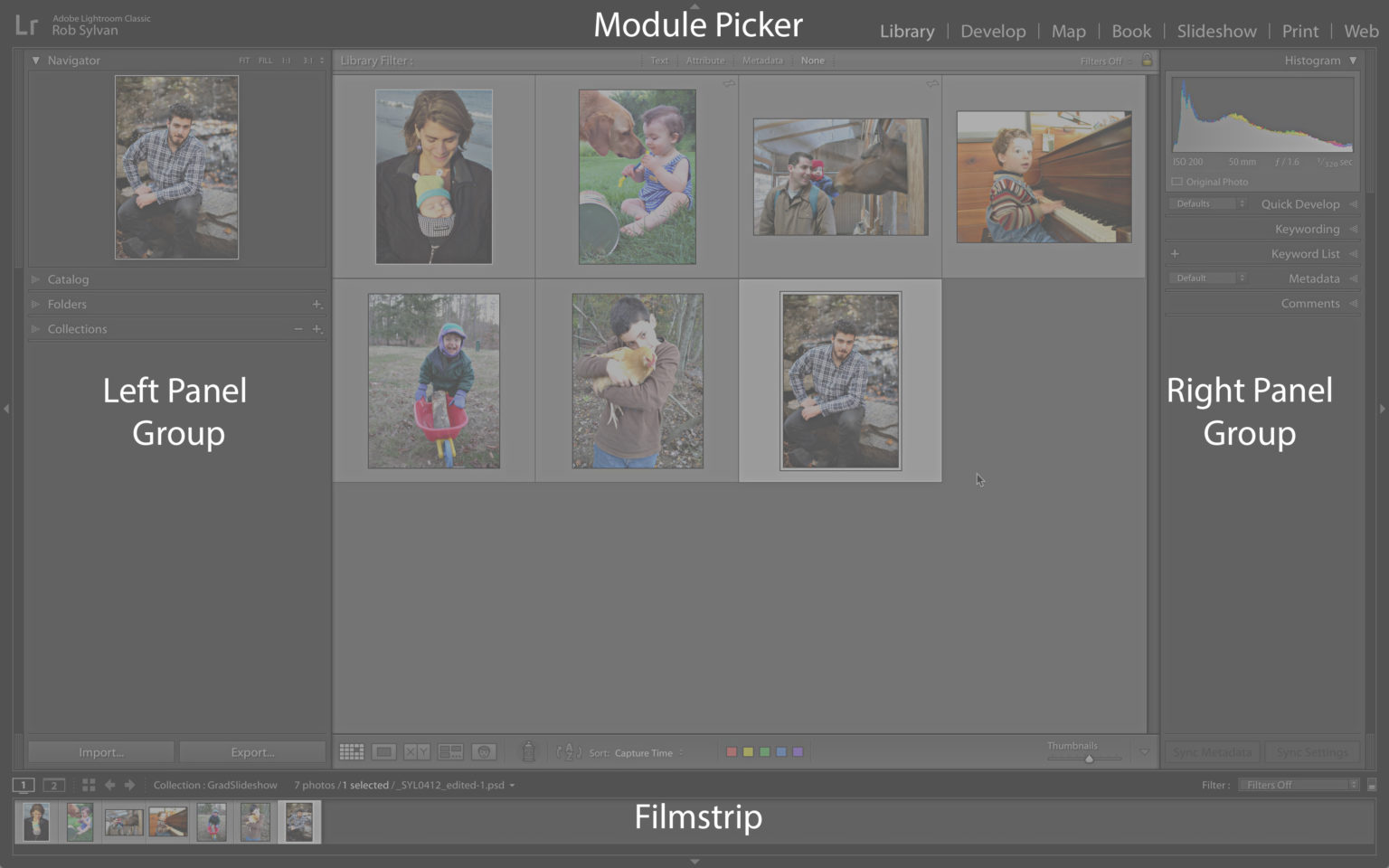Select the Painter spray can tool
This screenshot has height=868, width=1389.
point(529,751)
